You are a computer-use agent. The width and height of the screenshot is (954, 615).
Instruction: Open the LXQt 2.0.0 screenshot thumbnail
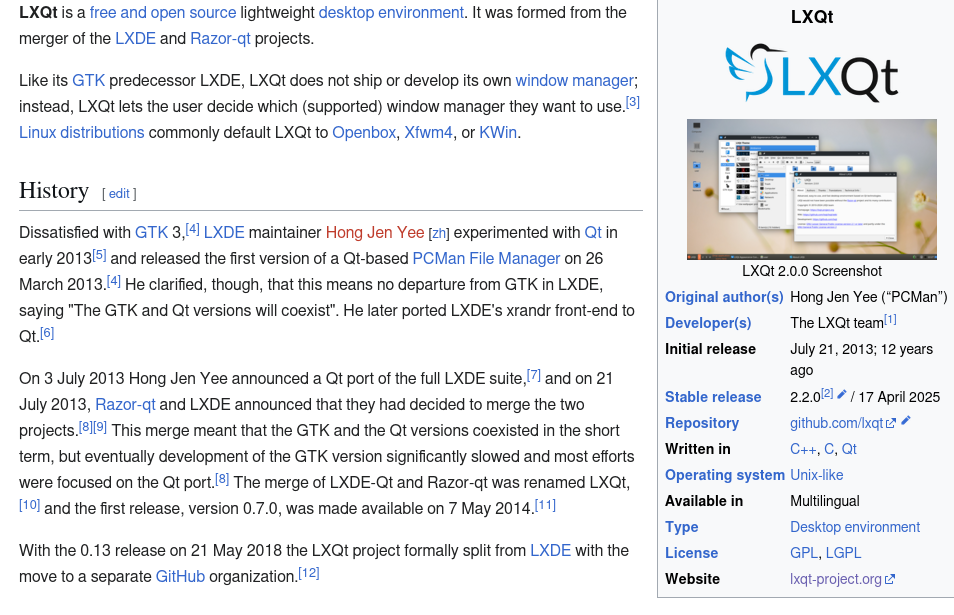click(812, 190)
